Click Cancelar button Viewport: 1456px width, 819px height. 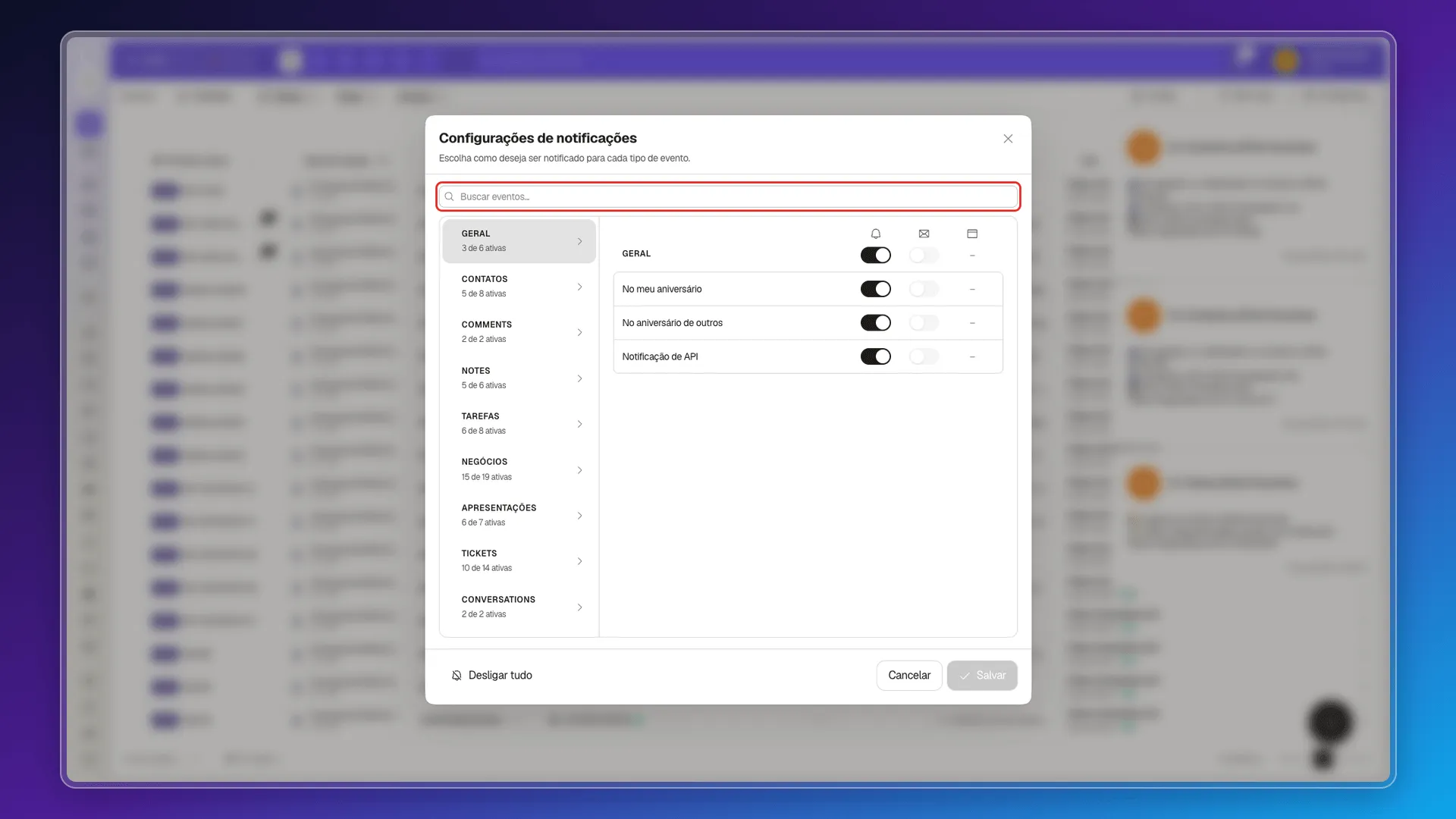pos(909,676)
